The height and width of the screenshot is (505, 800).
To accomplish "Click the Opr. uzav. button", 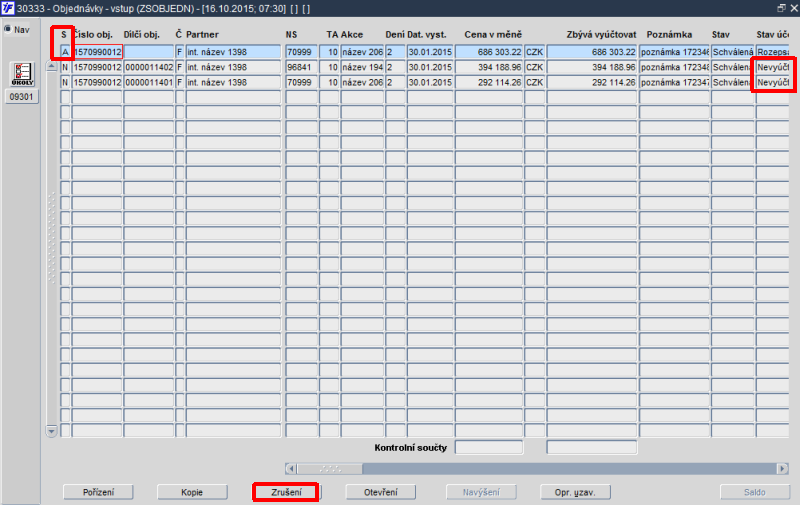I will [575, 492].
